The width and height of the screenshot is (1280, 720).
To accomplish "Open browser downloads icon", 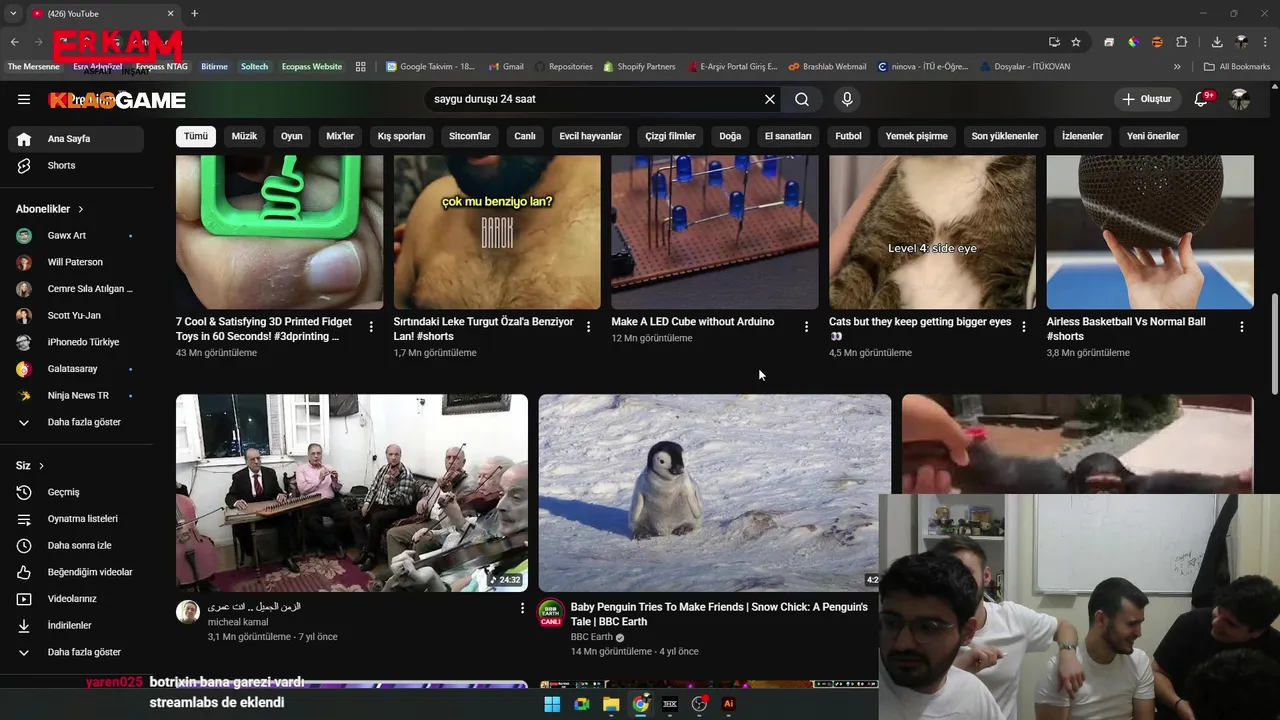I will (x=1217, y=42).
